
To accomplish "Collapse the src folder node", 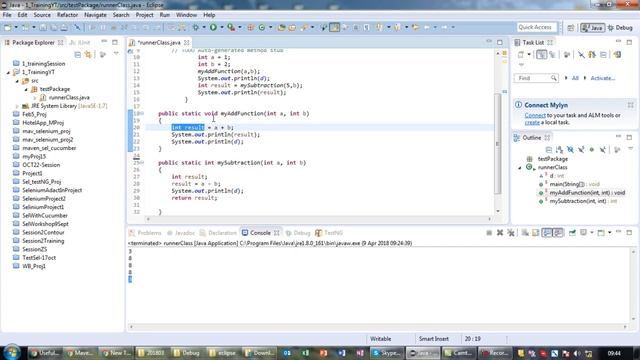I will [x=17, y=81].
